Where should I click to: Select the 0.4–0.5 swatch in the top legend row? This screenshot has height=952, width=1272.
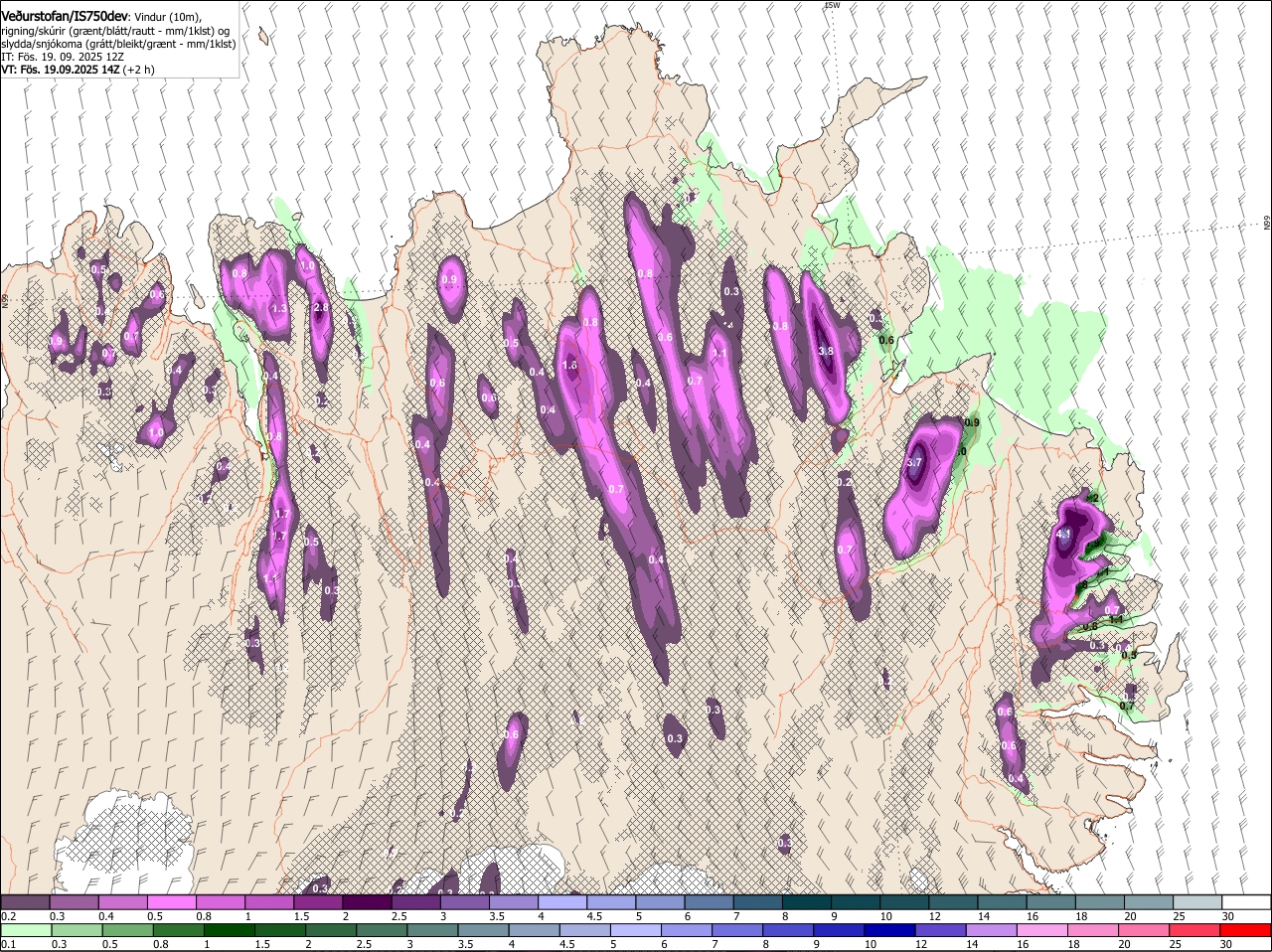tap(122, 902)
